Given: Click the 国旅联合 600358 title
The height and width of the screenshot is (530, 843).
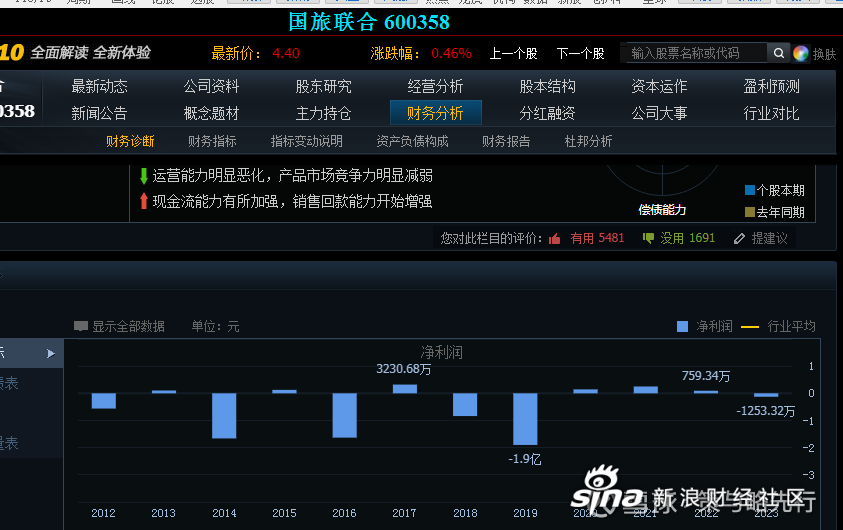Looking at the screenshot, I should point(369,22).
